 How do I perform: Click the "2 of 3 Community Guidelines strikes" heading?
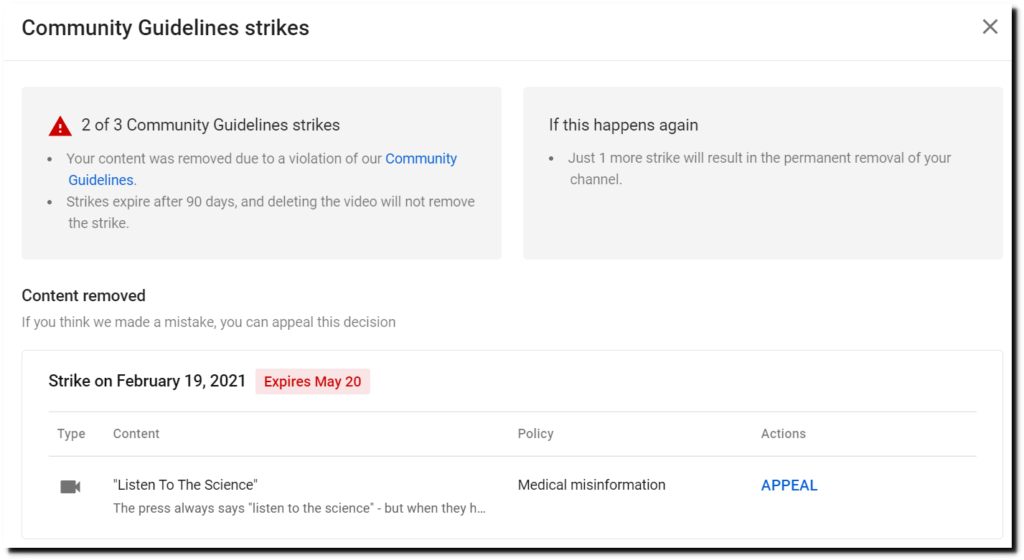[x=210, y=125]
